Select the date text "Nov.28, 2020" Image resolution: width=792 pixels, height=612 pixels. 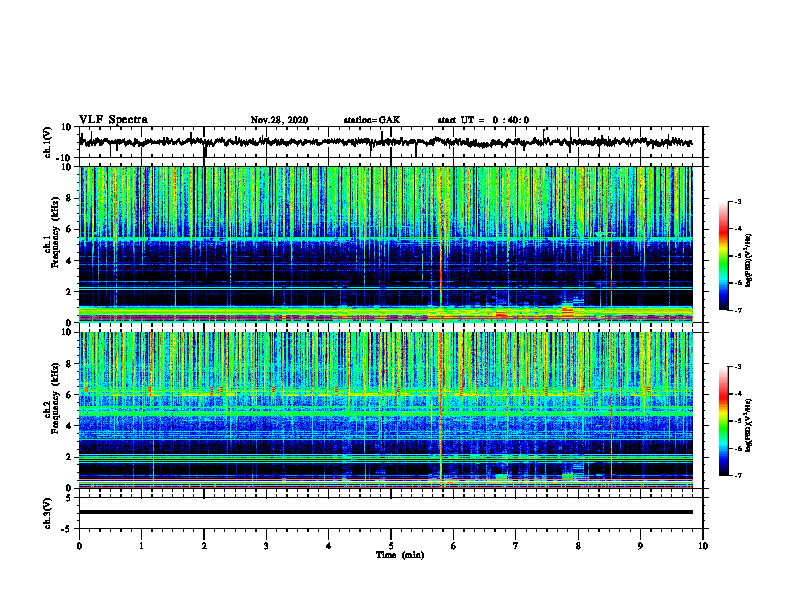point(279,120)
